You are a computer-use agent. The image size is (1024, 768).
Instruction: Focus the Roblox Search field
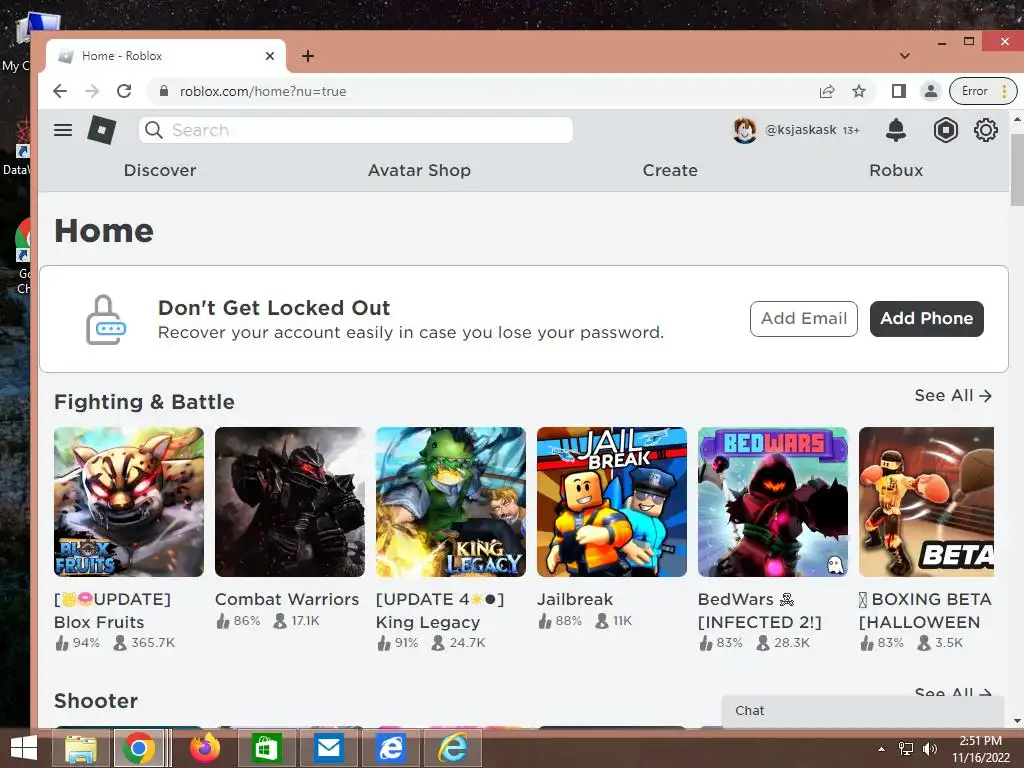[356, 130]
